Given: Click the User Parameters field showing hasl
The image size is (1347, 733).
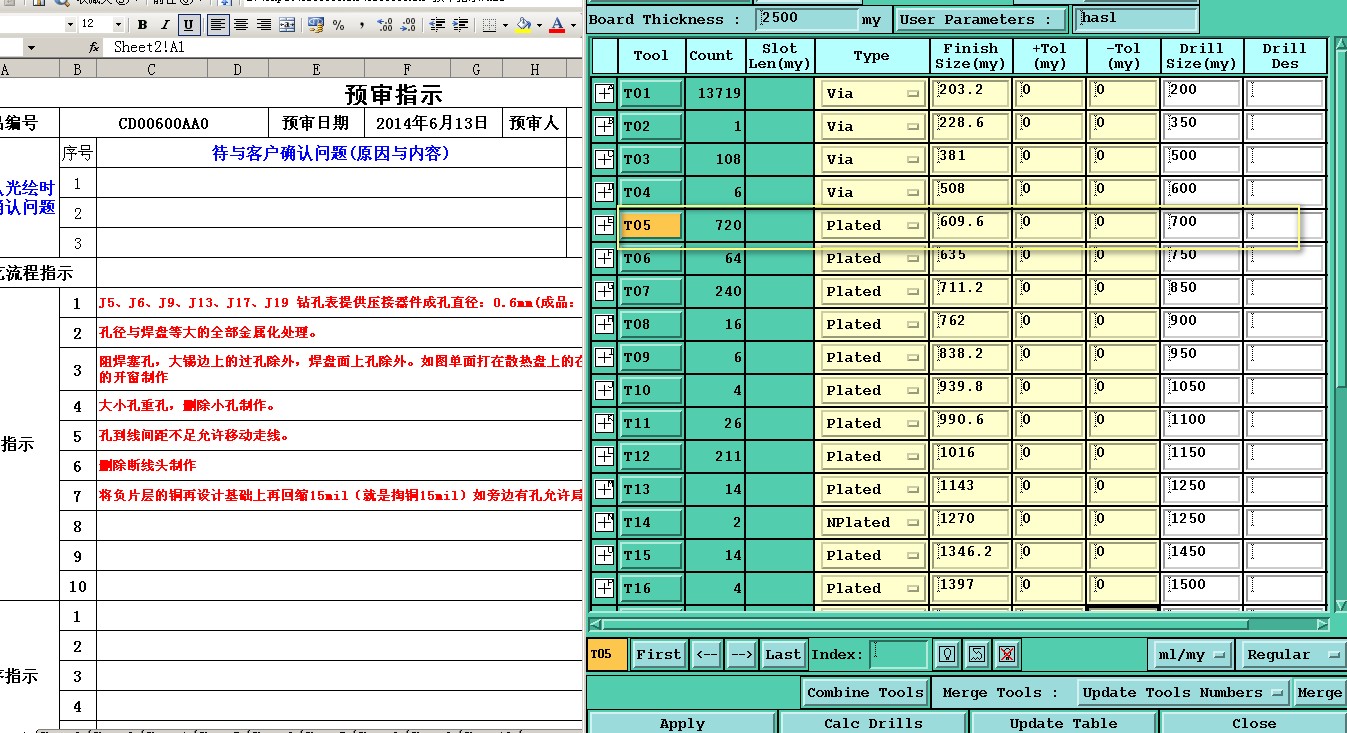Looking at the screenshot, I should [1137, 18].
